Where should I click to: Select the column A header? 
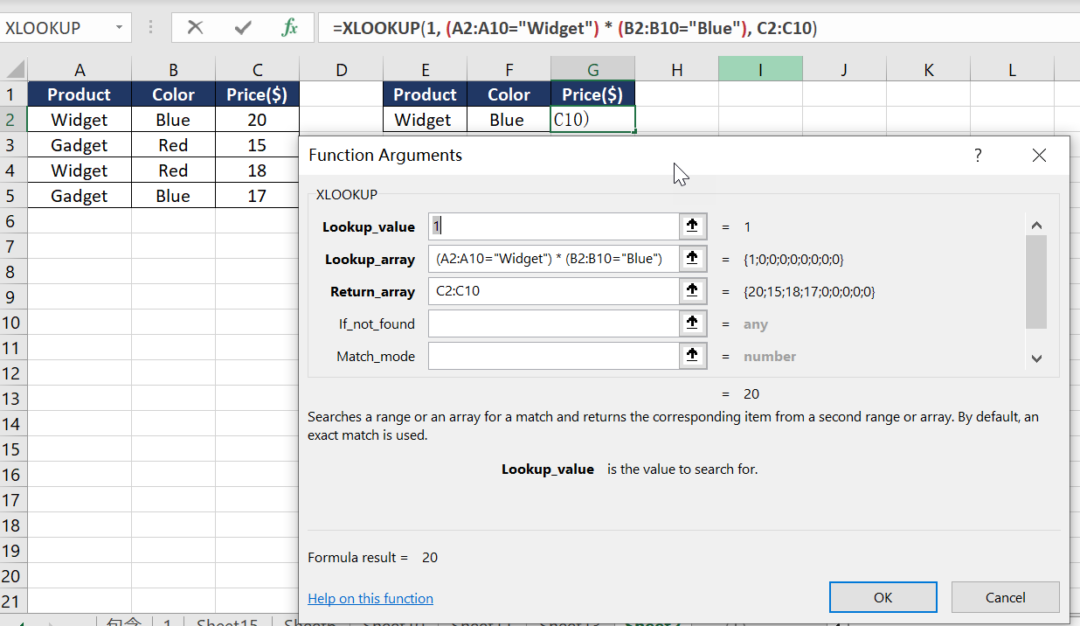click(x=79, y=69)
